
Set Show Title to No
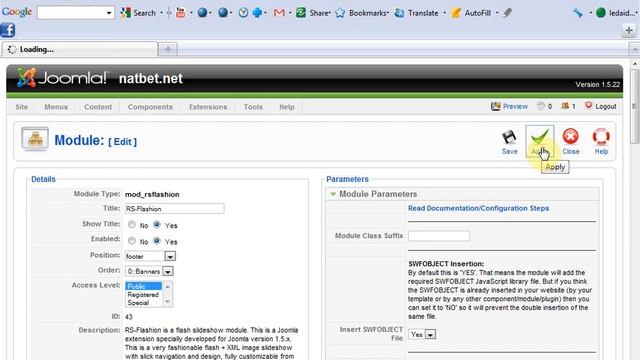[131, 224]
